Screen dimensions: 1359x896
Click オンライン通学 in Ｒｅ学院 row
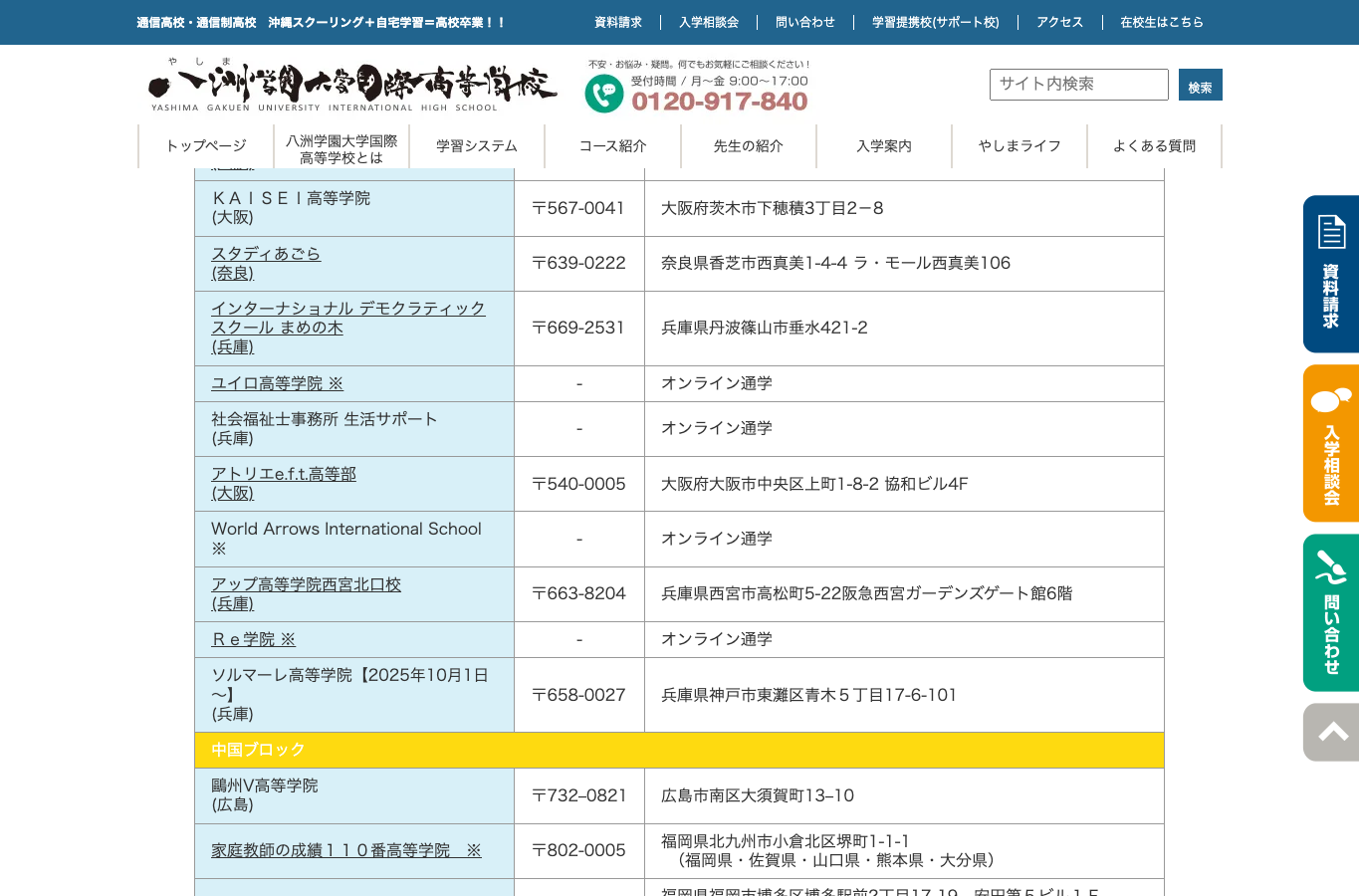pyautogui.click(x=717, y=639)
